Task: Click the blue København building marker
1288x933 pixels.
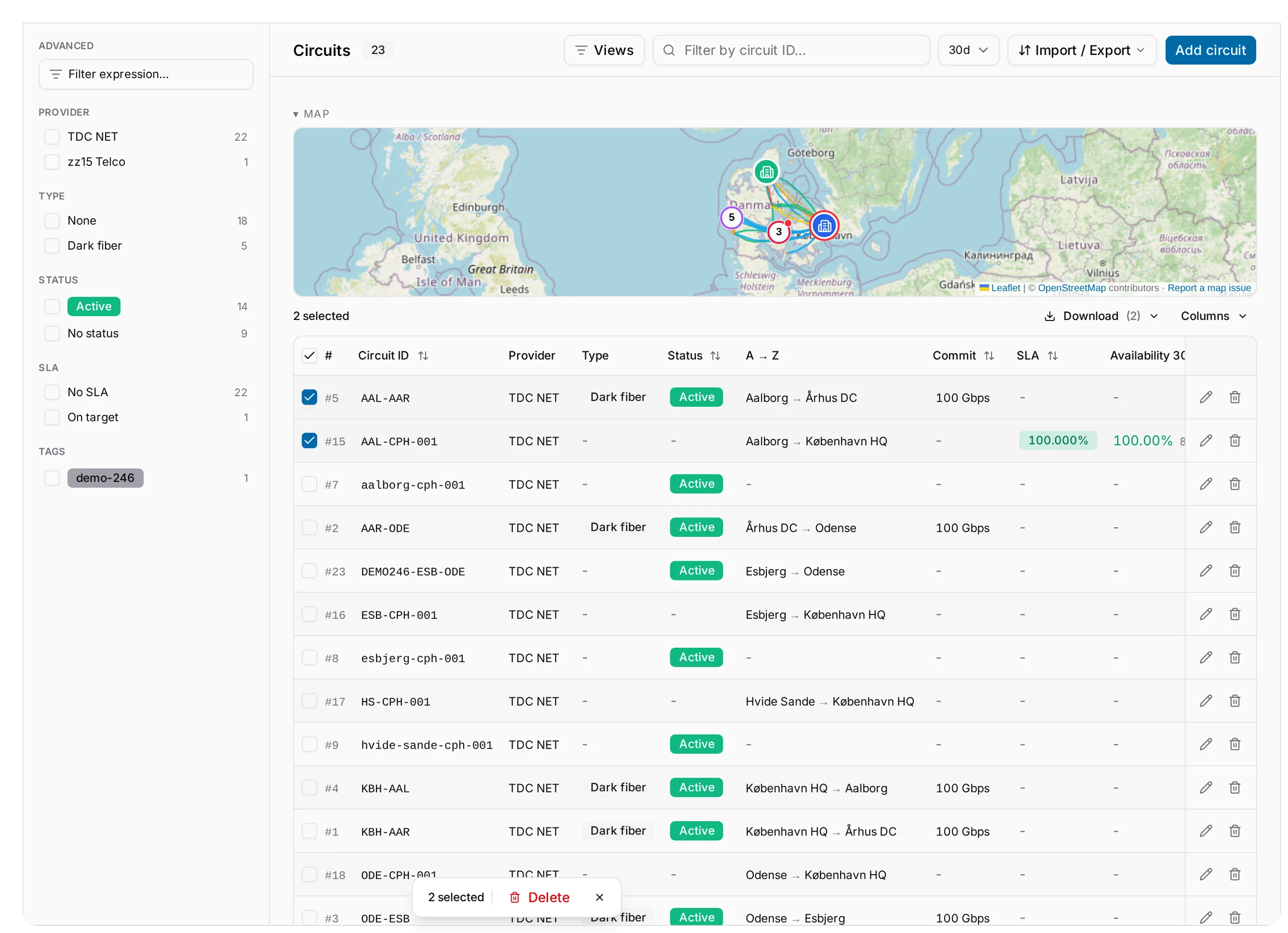Action: [824, 226]
